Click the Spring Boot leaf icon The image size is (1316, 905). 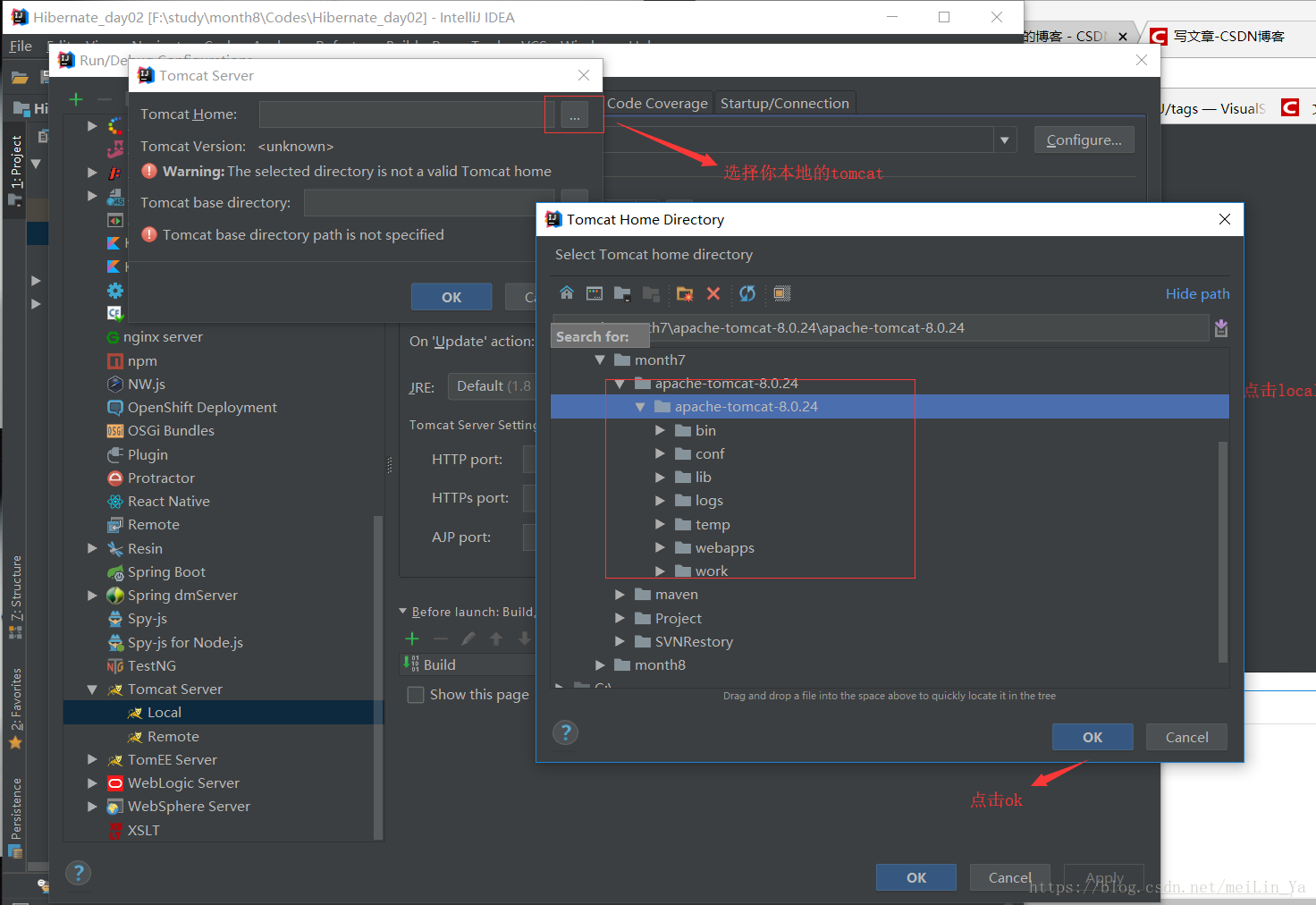[115, 572]
